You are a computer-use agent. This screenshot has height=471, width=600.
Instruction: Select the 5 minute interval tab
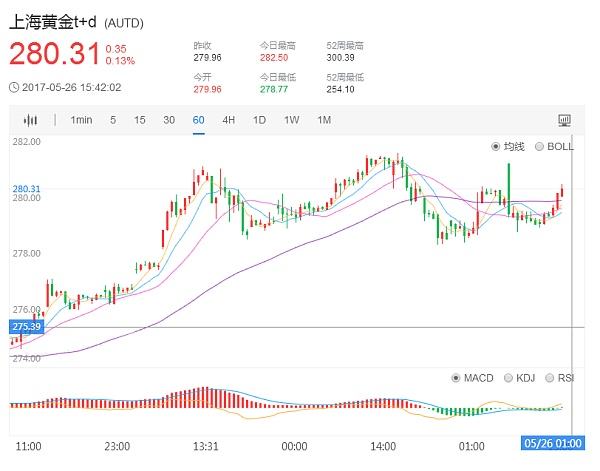point(113,120)
